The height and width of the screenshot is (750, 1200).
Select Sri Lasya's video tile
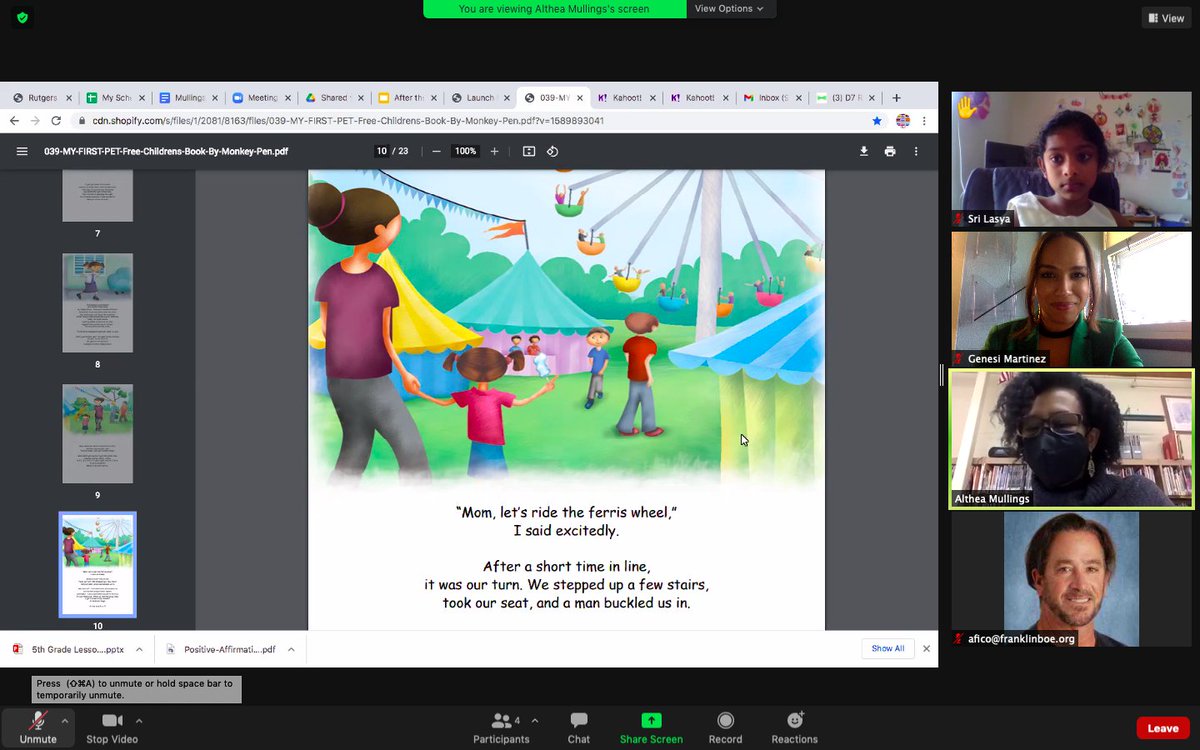(1071, 159)
